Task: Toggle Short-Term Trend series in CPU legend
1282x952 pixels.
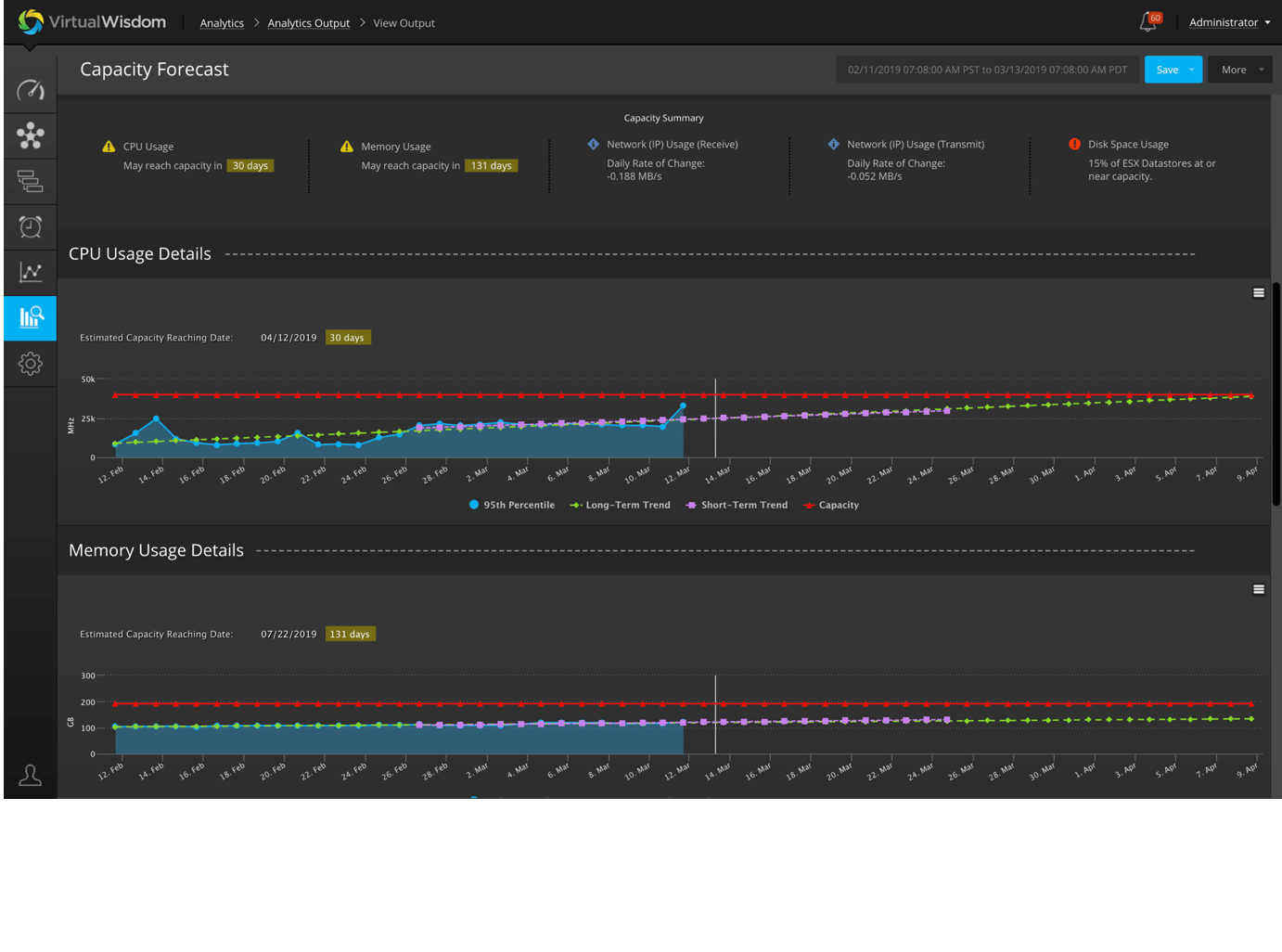Action: pos(737,505)
